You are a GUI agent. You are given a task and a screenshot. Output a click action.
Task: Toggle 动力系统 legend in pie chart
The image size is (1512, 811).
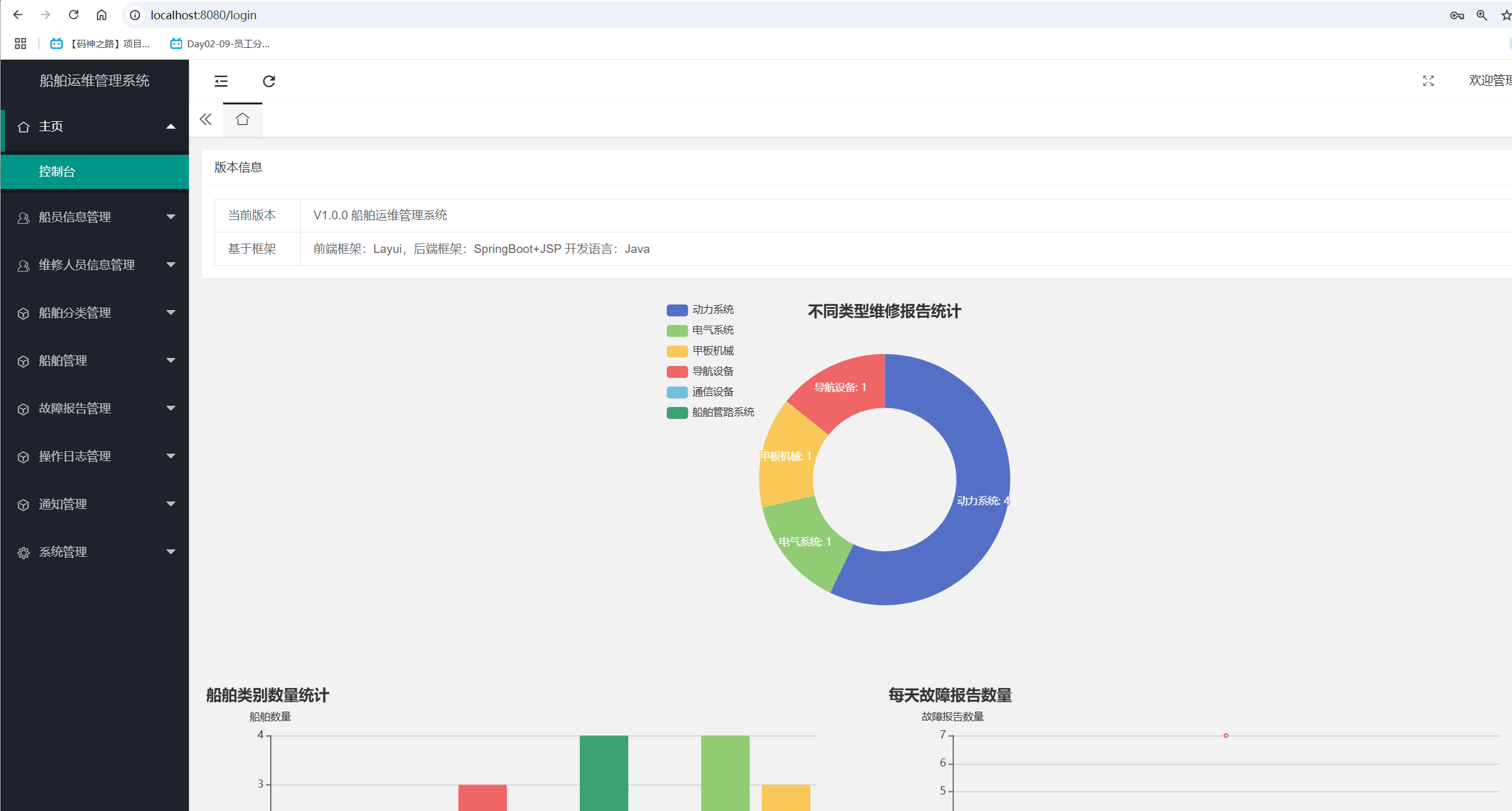[x=712, y=309]
